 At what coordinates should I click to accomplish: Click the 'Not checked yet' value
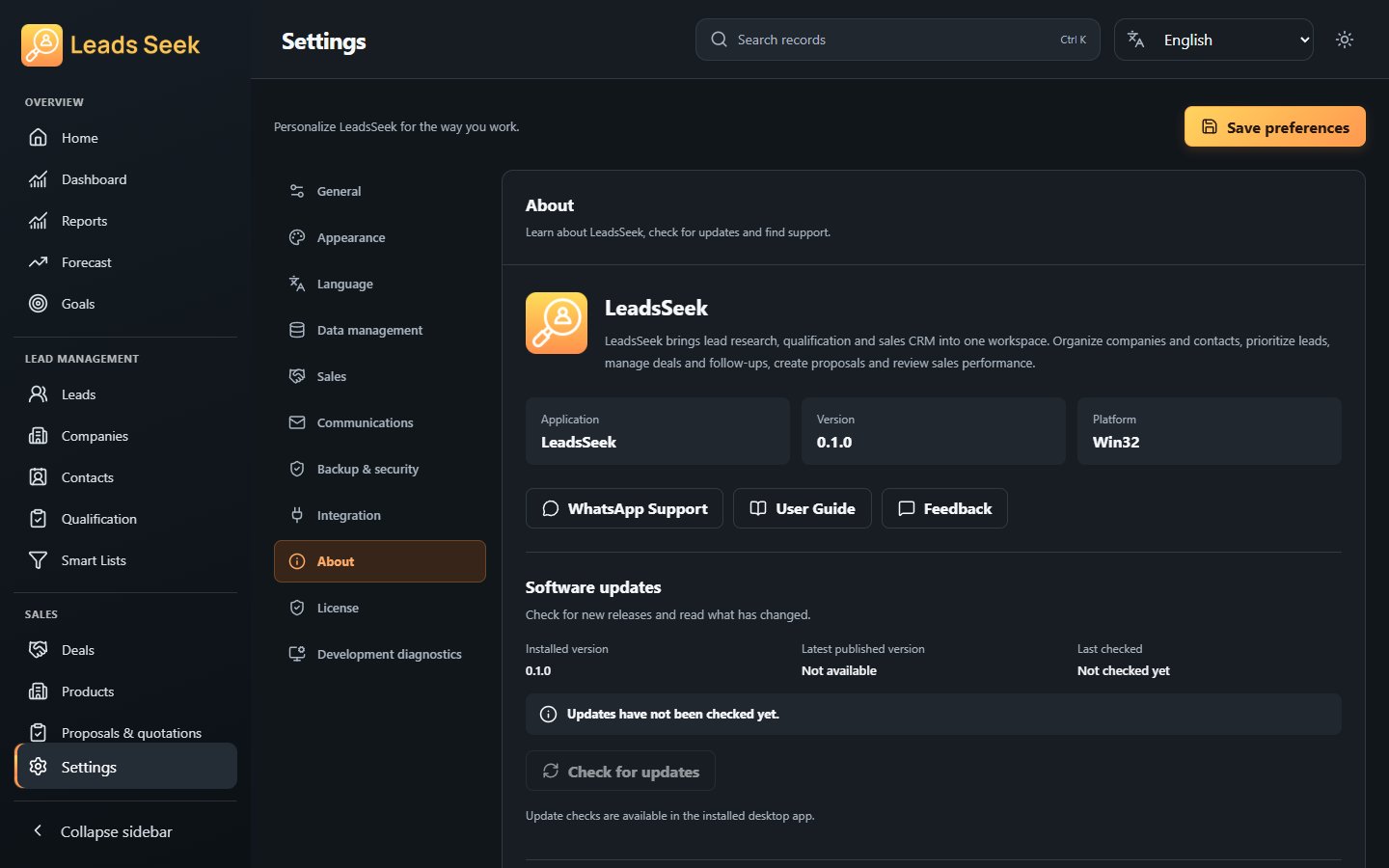pos(1123,670)
